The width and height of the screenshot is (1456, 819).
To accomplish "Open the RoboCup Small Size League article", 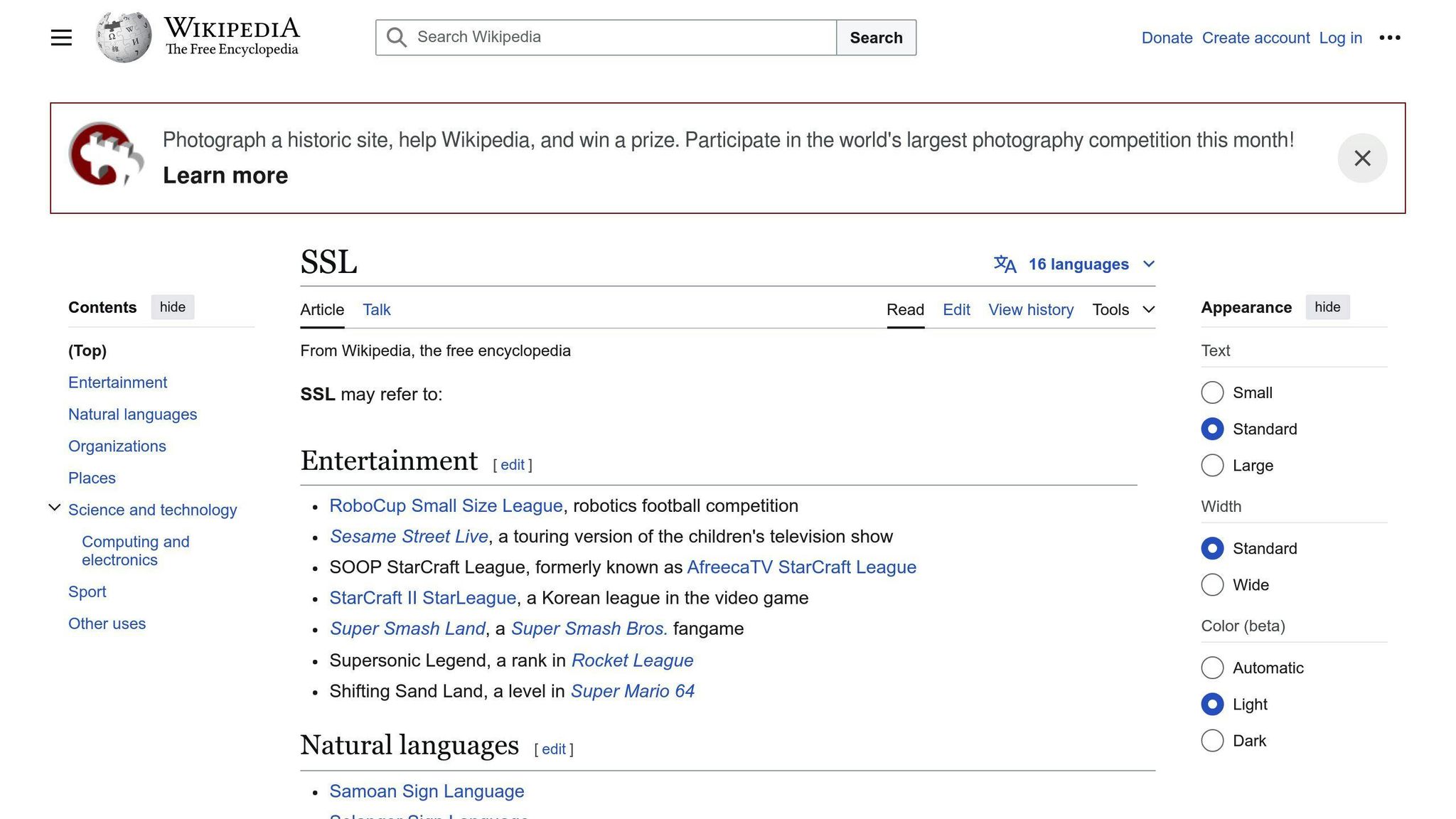I will coord(445,505).
